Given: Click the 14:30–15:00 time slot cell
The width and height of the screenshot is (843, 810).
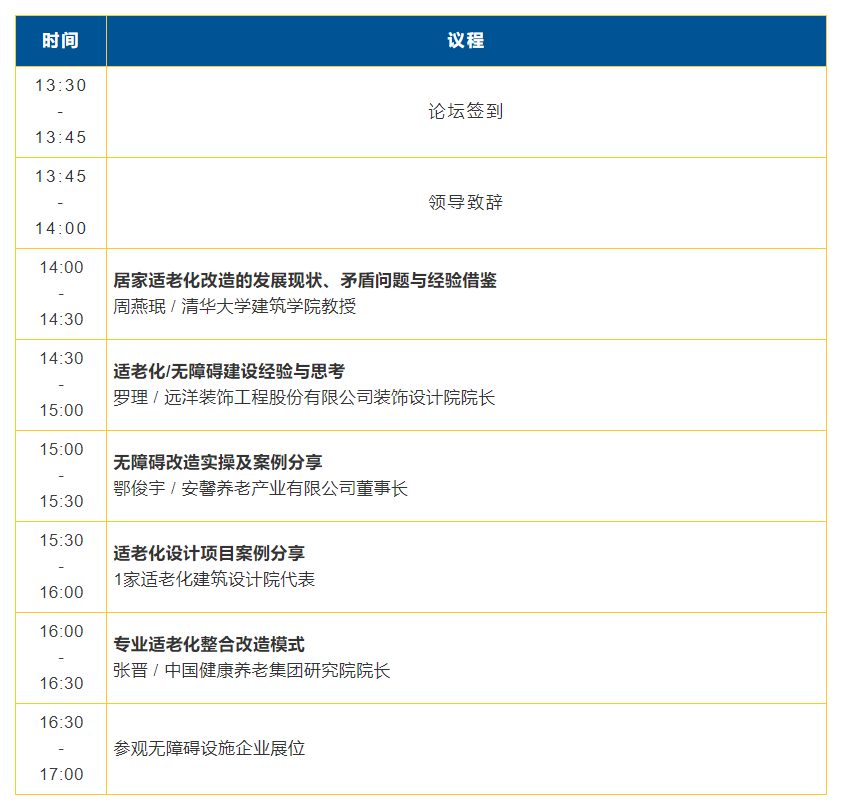Looking at the screenshot, I should pyautogui.click(x=60, y=385).
